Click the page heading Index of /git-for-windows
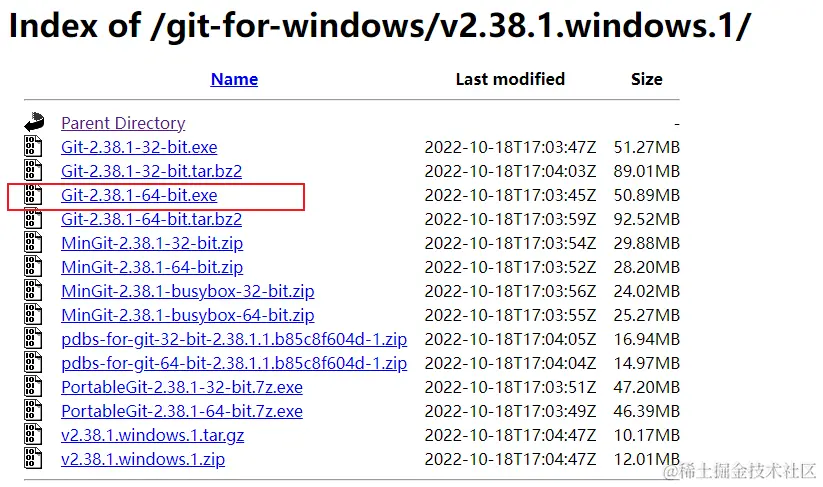Viewport: 823px width, 487px height. (x=379, y=25)
